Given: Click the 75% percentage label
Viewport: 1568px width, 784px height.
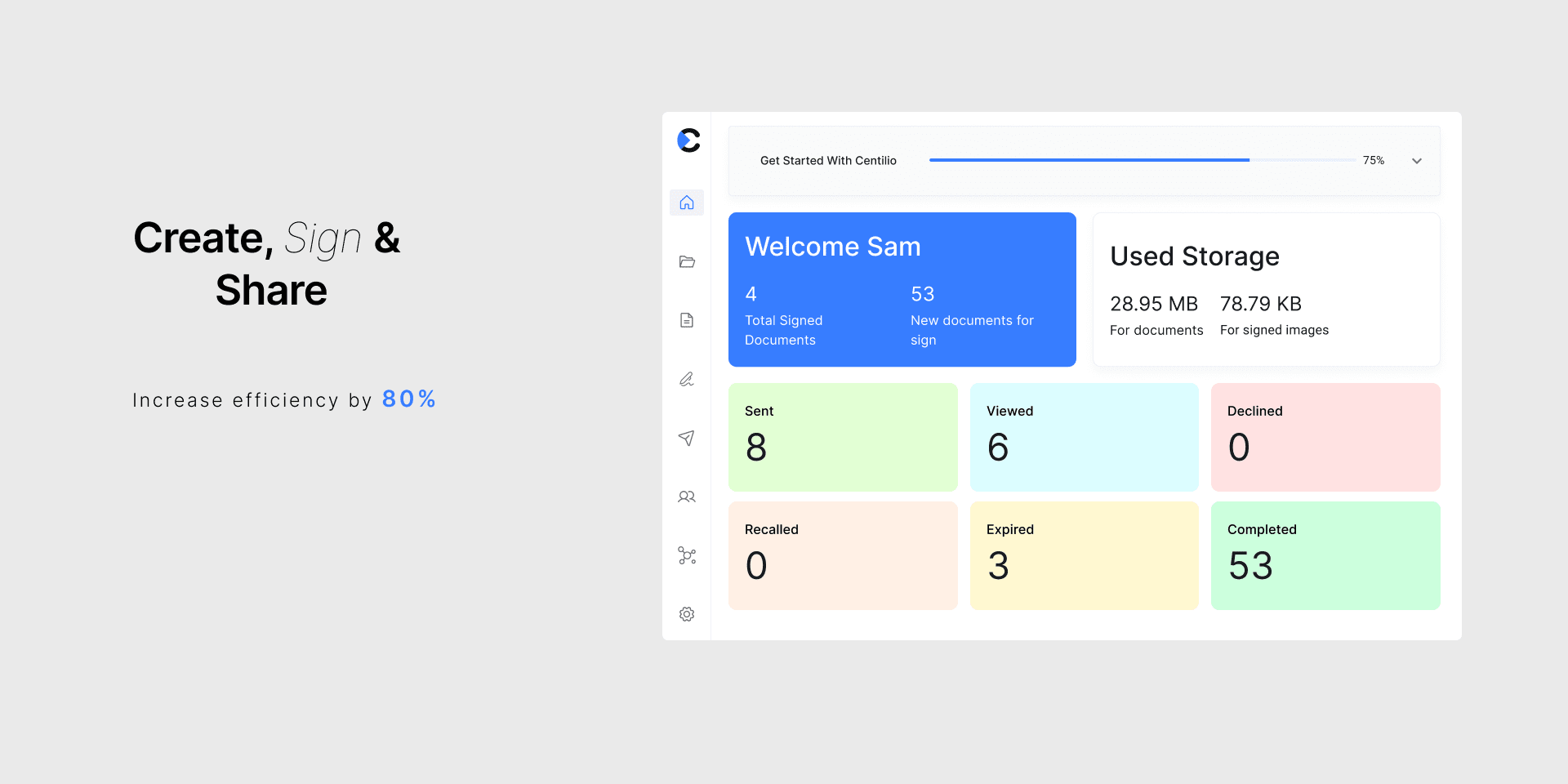Looking at the screenshot, I should coord(1374,161).
